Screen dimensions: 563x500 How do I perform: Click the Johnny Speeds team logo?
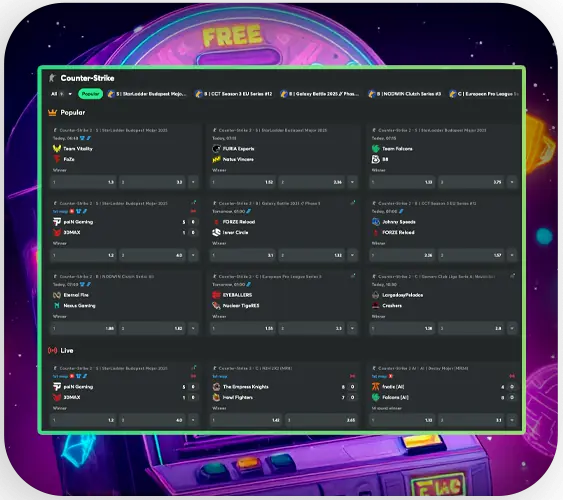(x=376, y=222)
